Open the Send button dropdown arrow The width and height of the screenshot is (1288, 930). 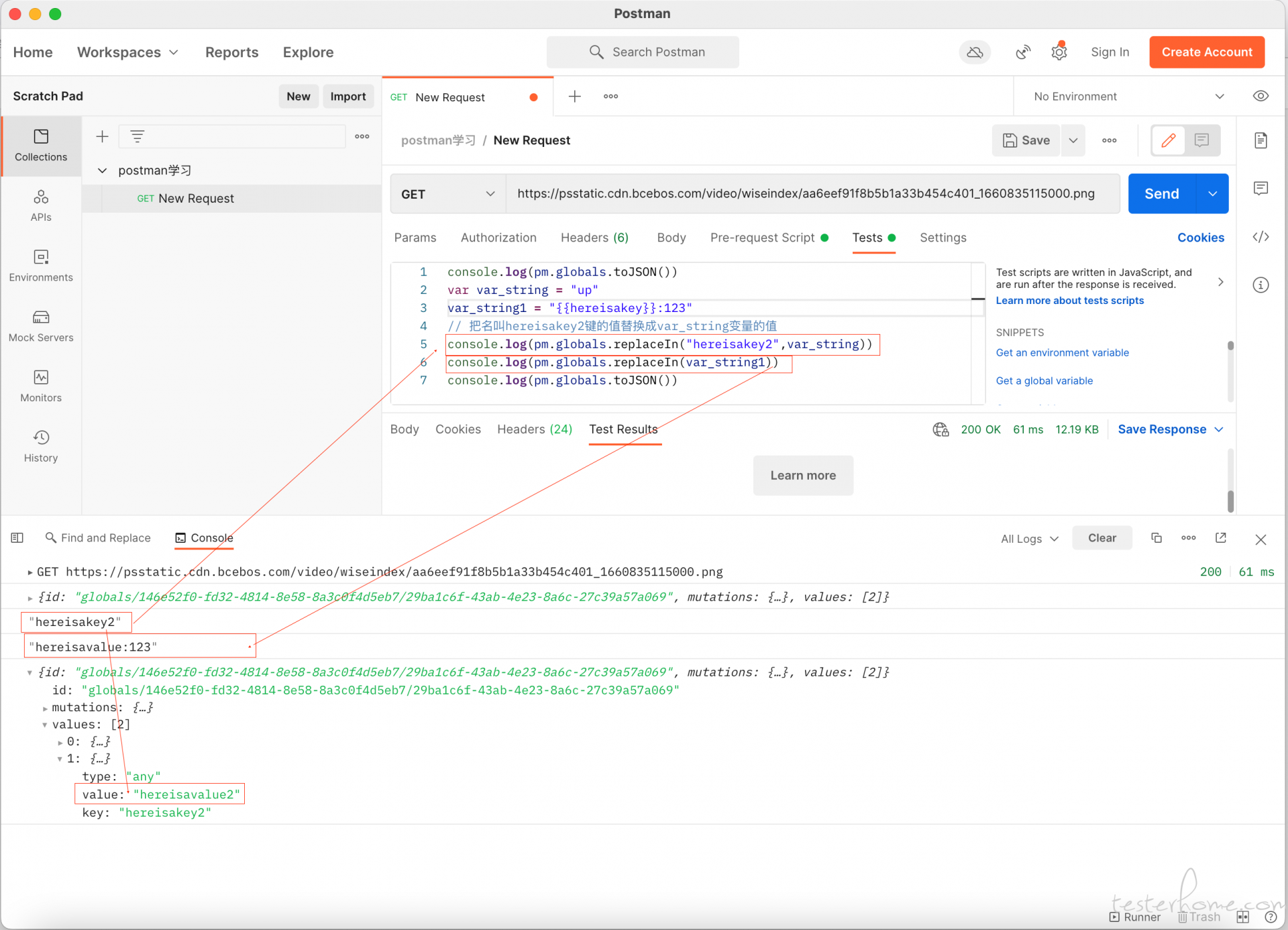pyautogui.click(x=1212, y=194)
